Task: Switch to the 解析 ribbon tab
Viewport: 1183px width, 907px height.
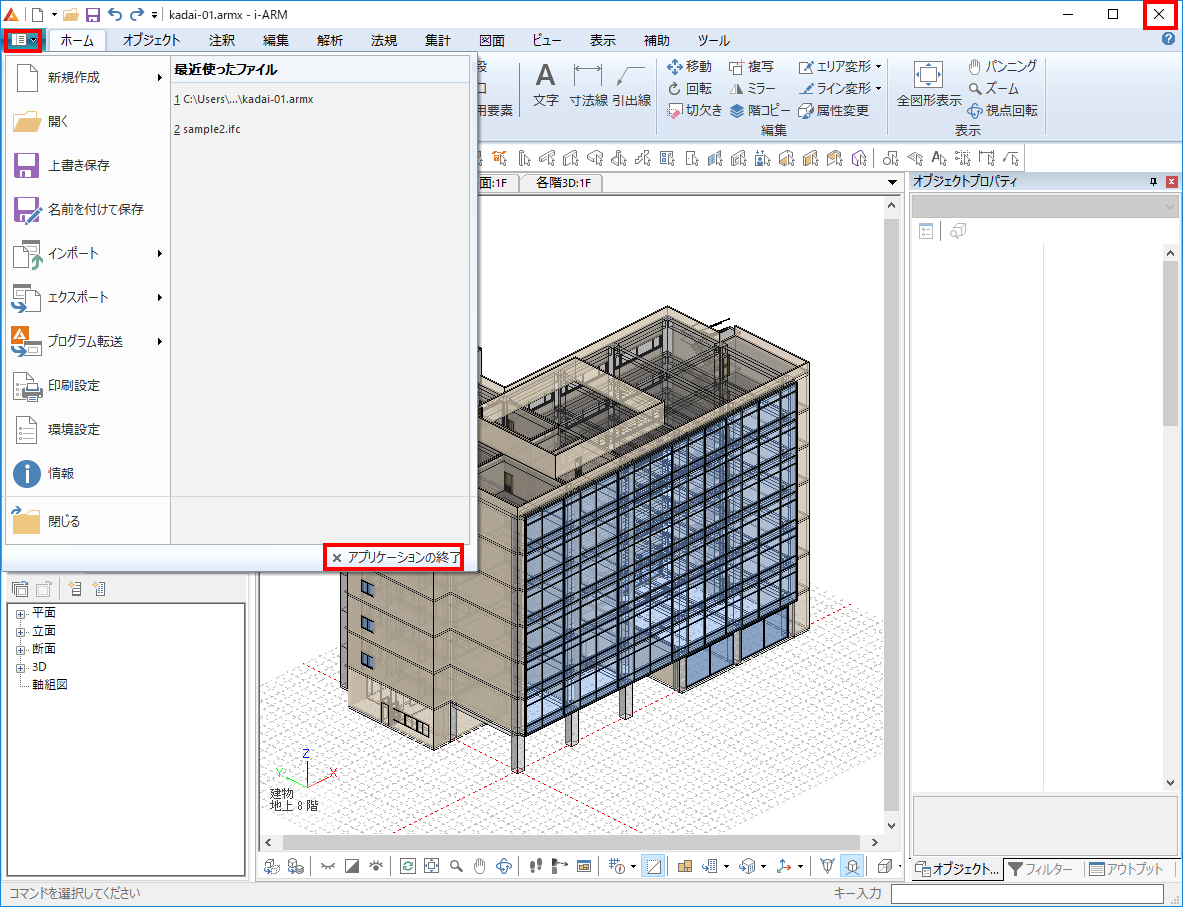Action: pyautogui.click(x=329, y=41)
